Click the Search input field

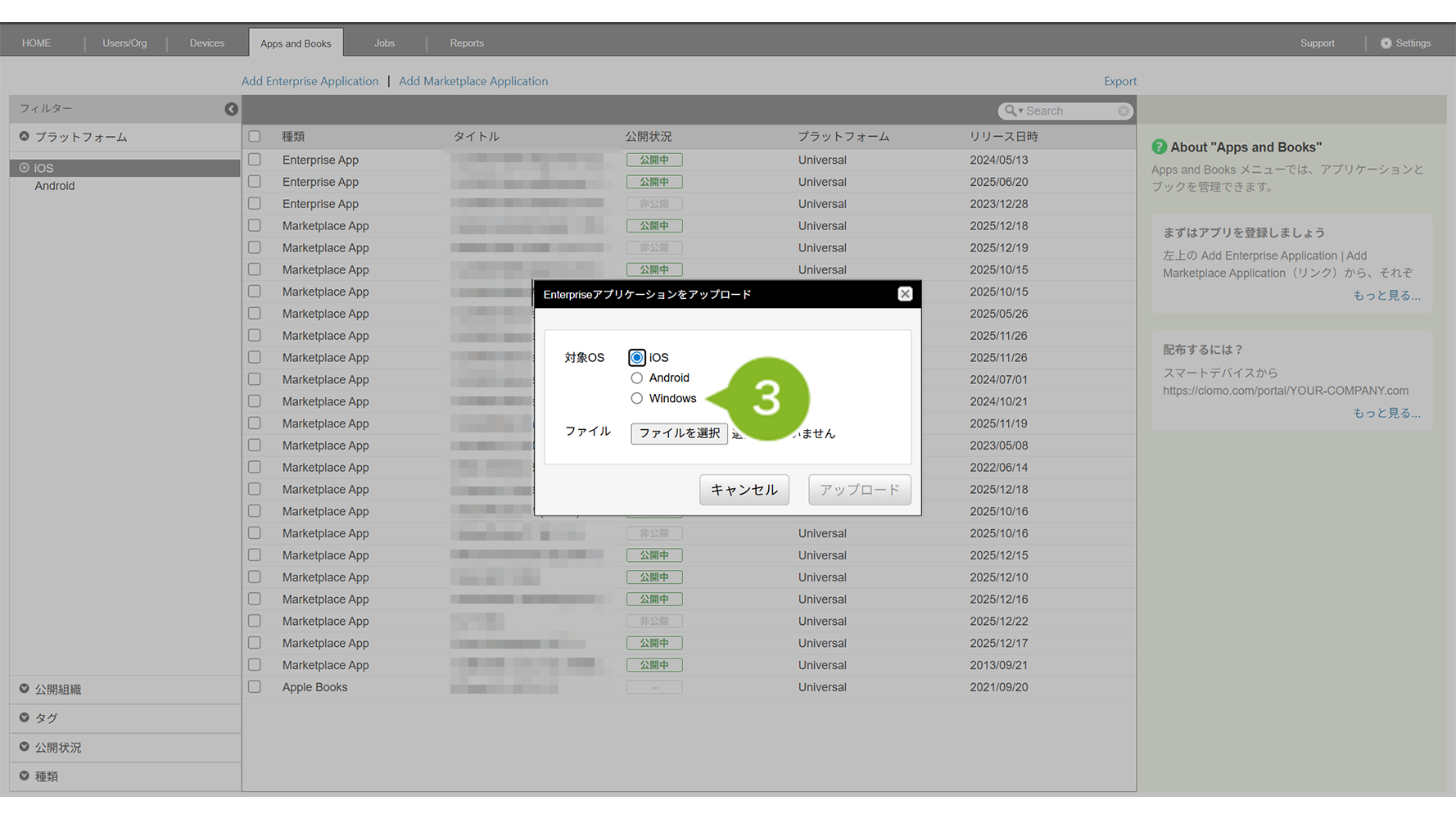[x=1069, y=111]
